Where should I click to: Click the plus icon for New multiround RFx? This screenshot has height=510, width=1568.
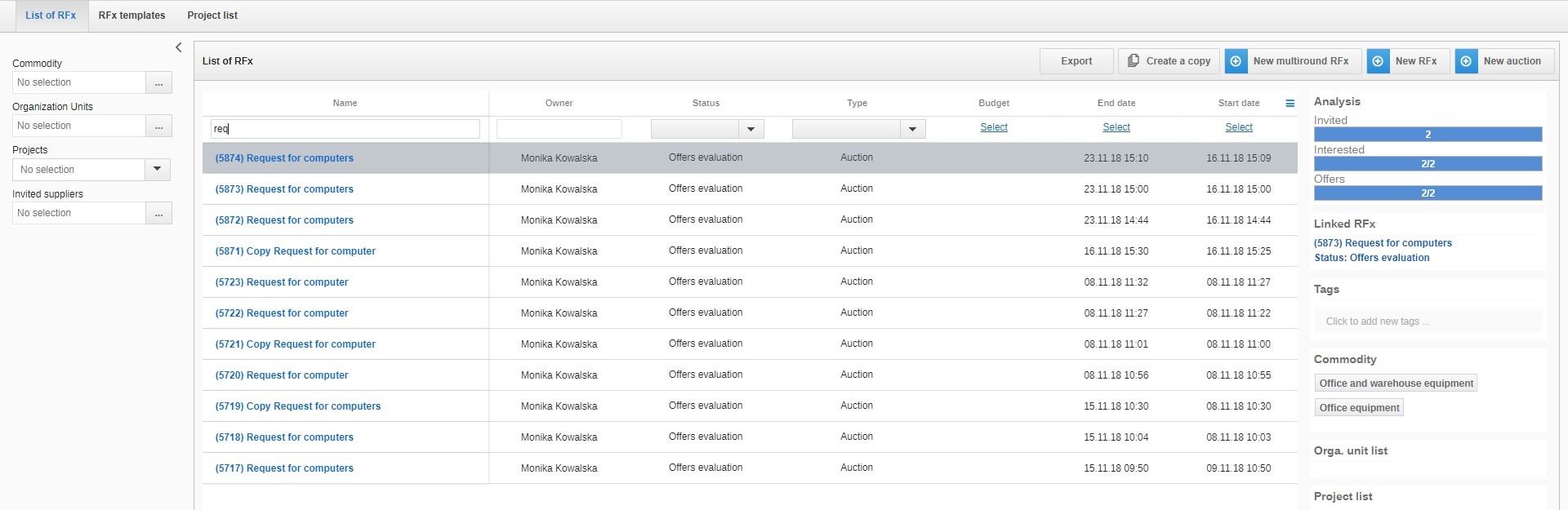pos(1236,61)
